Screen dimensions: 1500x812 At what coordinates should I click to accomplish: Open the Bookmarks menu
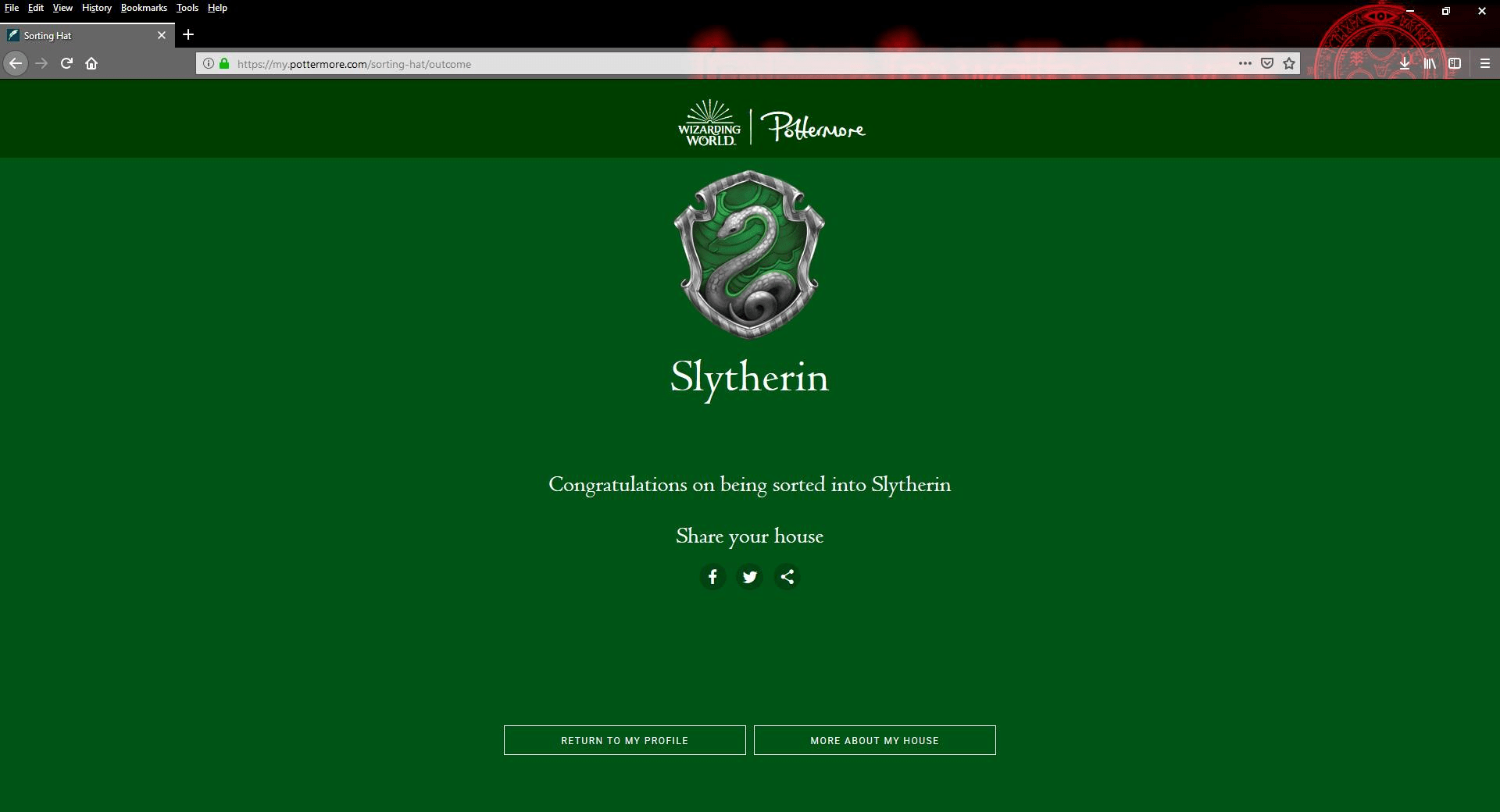coord(144,8)
